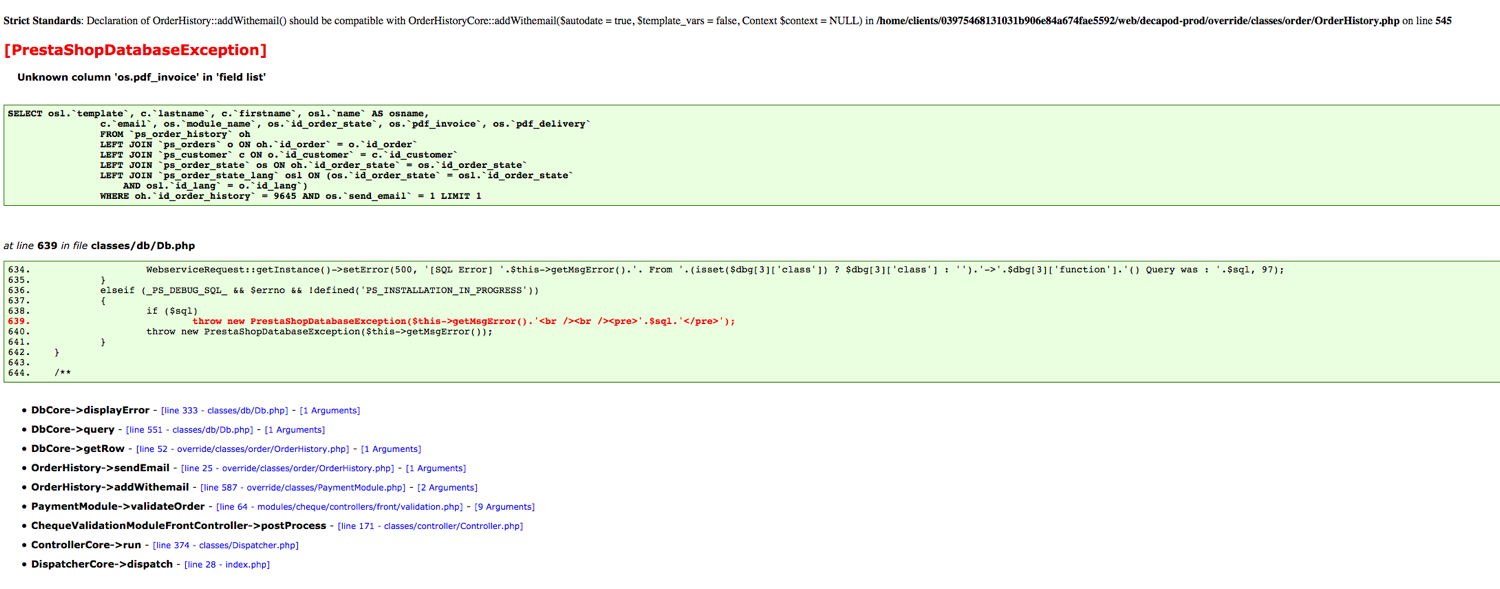Expand the 1 Arguments link for DbCore->getRow
The image size is (1500, 589).
[391, 449]
